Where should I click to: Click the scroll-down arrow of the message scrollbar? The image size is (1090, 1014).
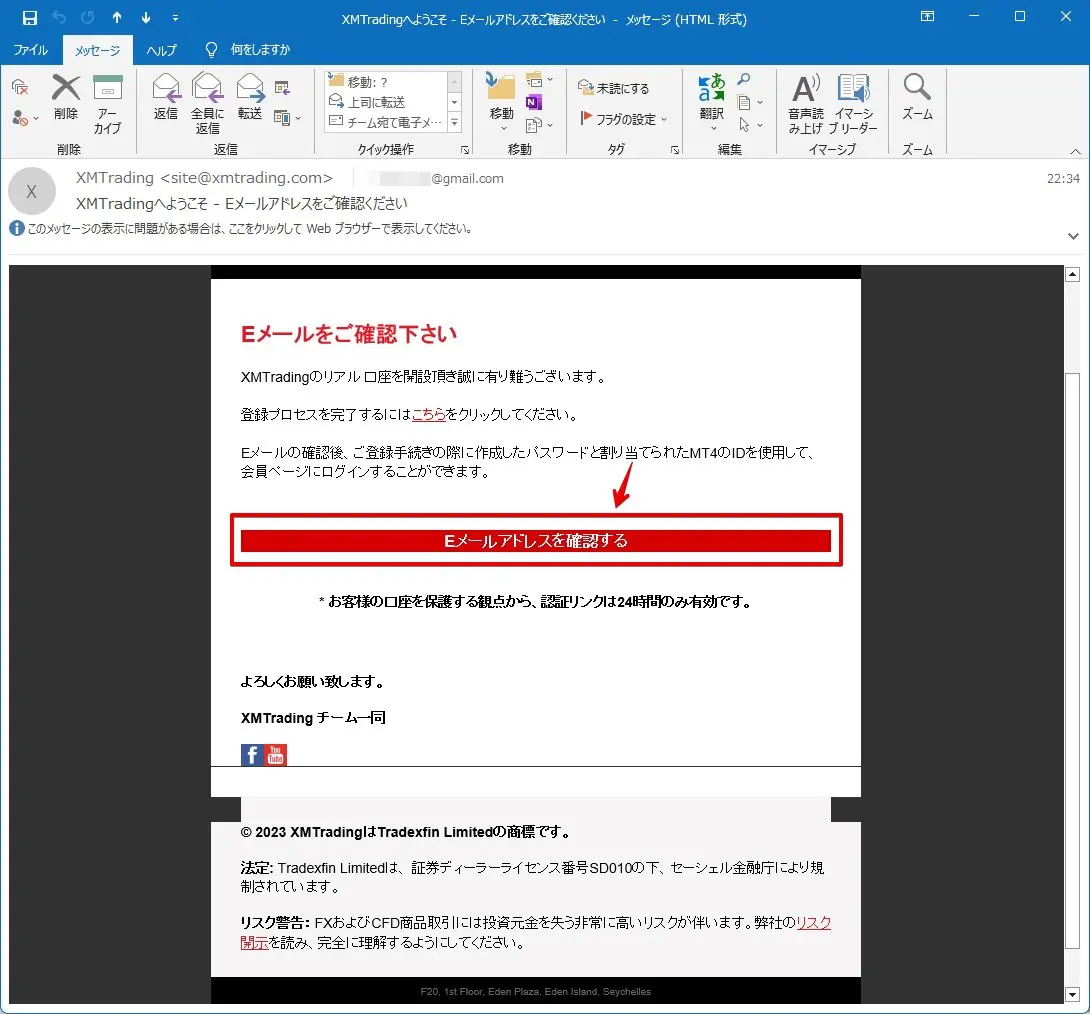(x=1073, y=994)
